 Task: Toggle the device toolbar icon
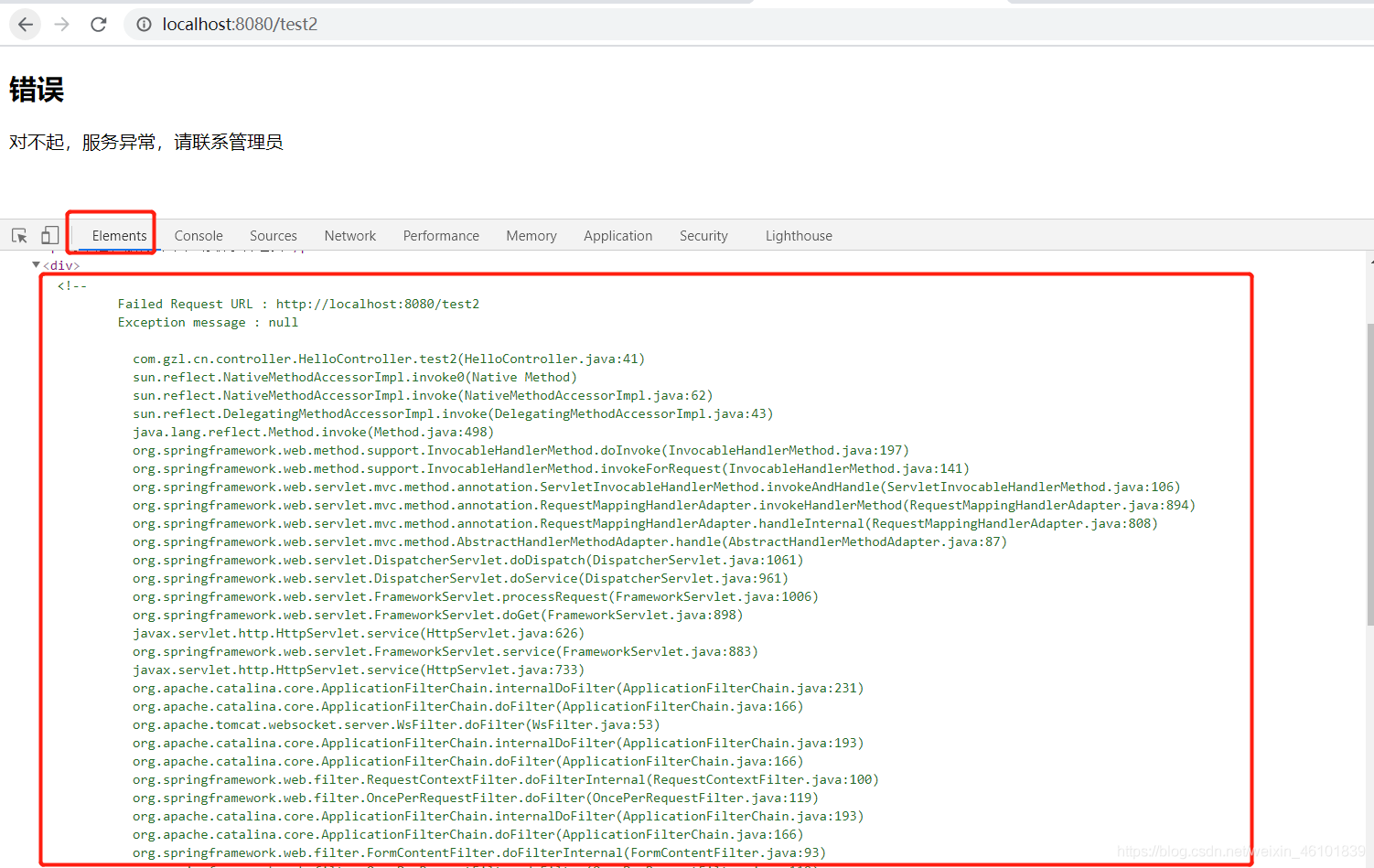click(x=50, y=236)
